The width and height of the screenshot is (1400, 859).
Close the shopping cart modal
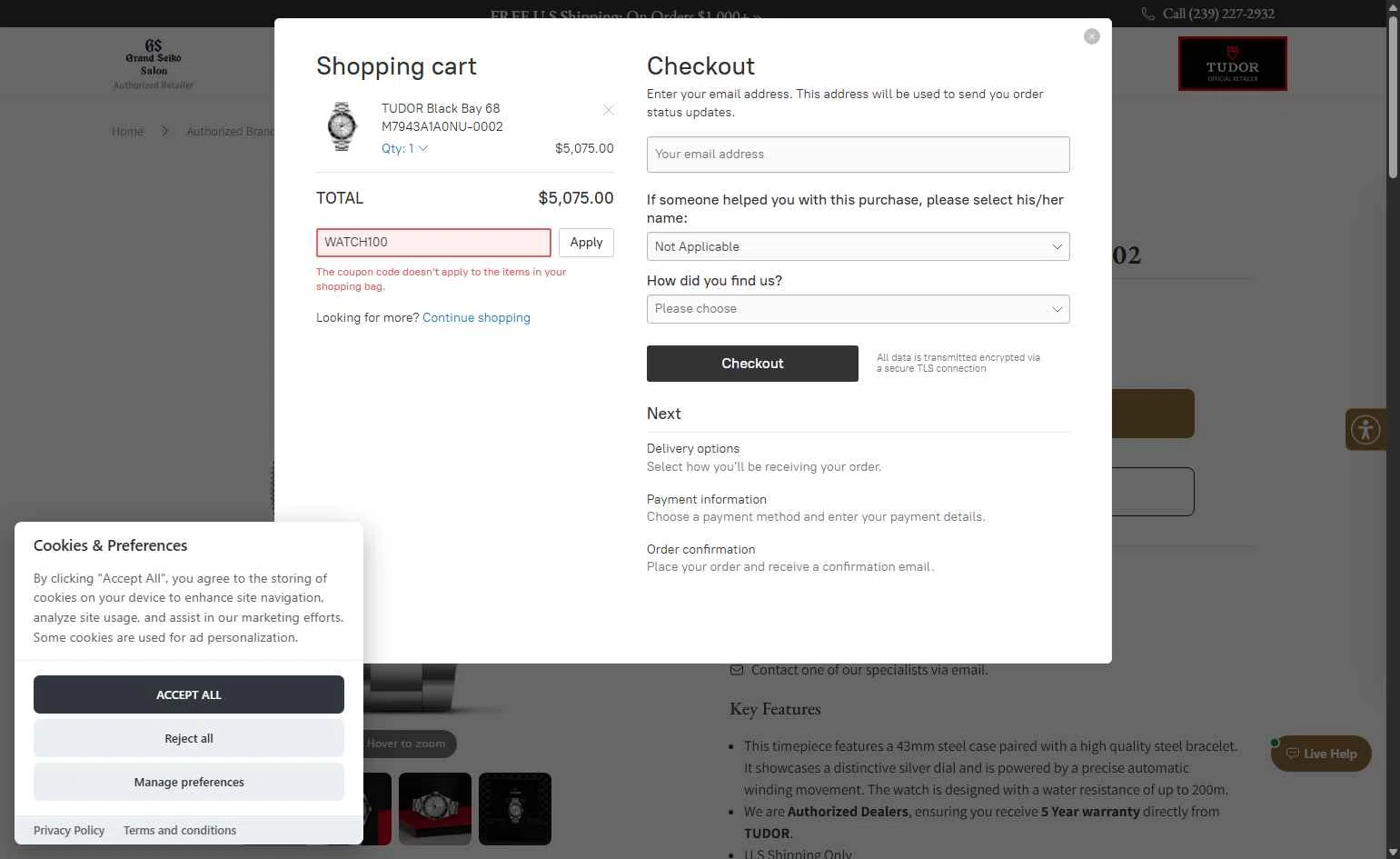point(1092,36)
